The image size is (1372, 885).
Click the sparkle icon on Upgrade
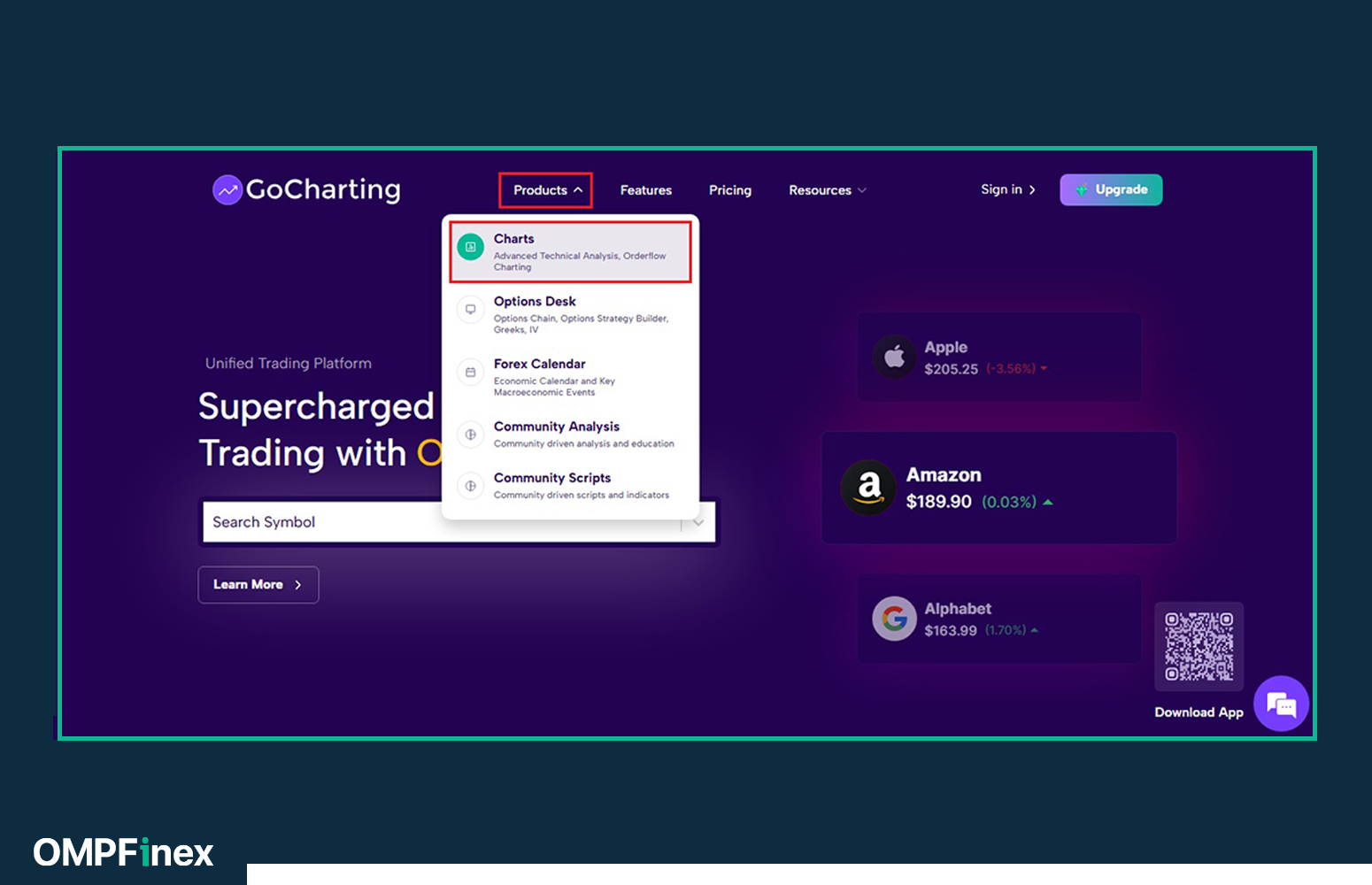pyautogui.click(x=1081, y=189)
